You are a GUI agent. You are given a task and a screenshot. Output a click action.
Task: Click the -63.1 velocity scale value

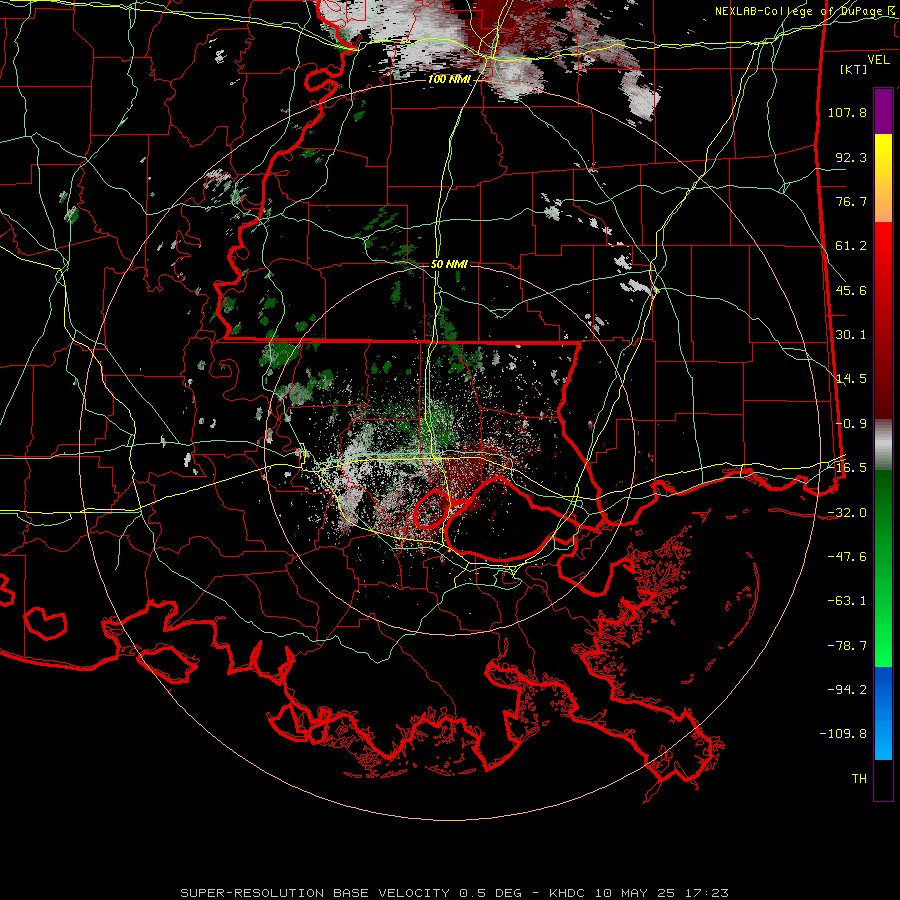click(x=847, y=601)
